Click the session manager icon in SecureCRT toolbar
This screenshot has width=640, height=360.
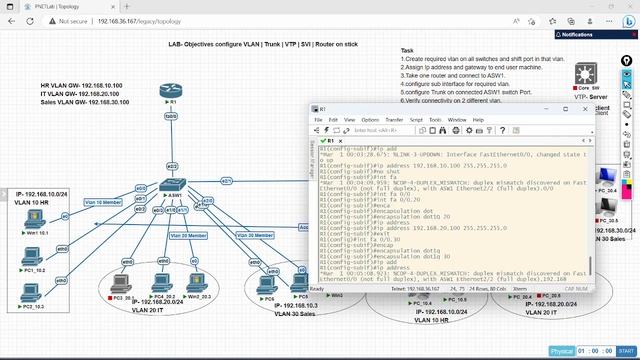click(x=317, y=130)
